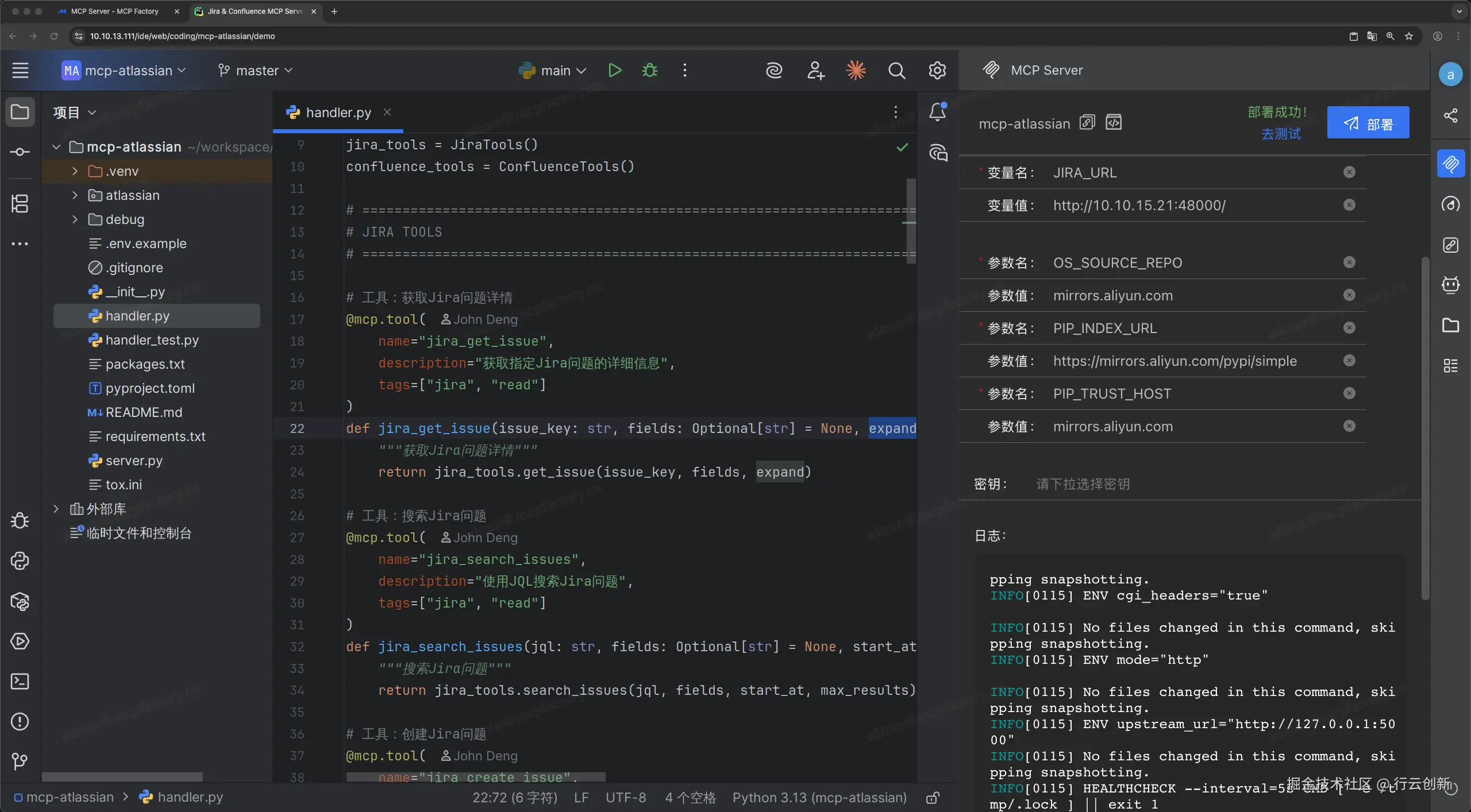
Task: Start debugging with the bug icon
Action: (x=650, y=70)
